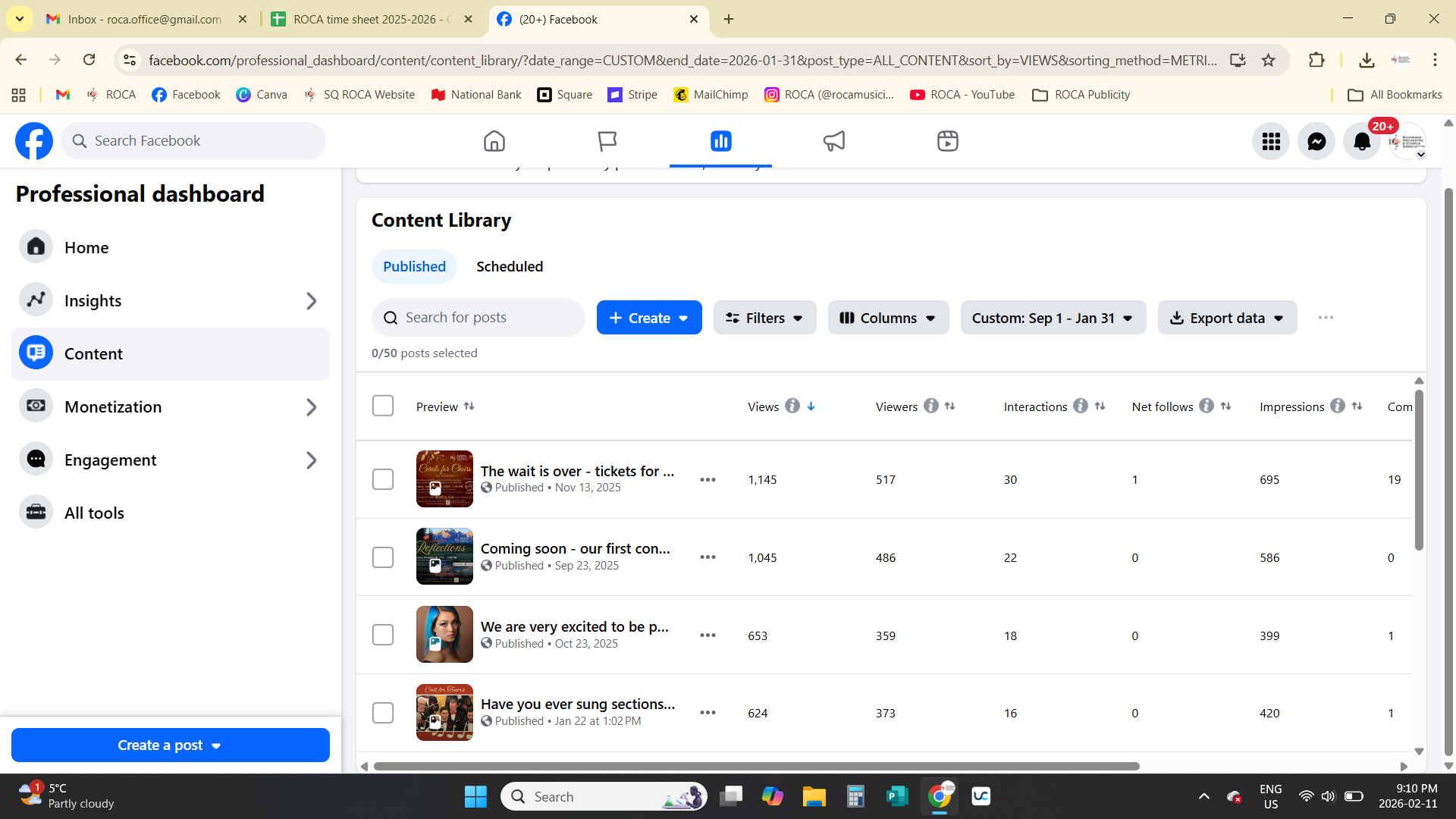Viewport: 1456px width, 819px height.
Task: Switch to the Scheduled tab
Action: coord(510,266)
